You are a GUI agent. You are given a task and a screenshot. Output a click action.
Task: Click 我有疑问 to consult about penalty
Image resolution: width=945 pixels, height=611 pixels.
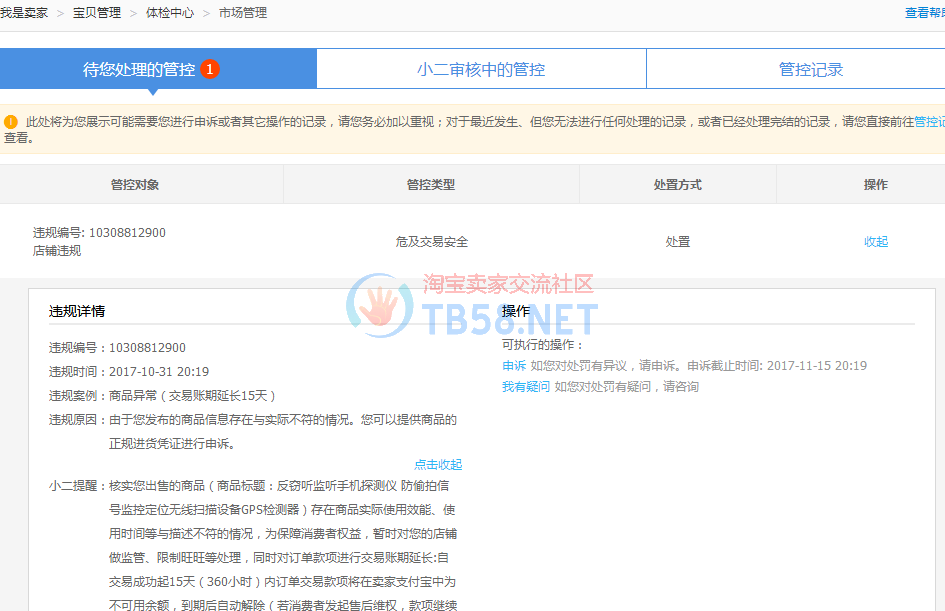(x=526, y=387)
